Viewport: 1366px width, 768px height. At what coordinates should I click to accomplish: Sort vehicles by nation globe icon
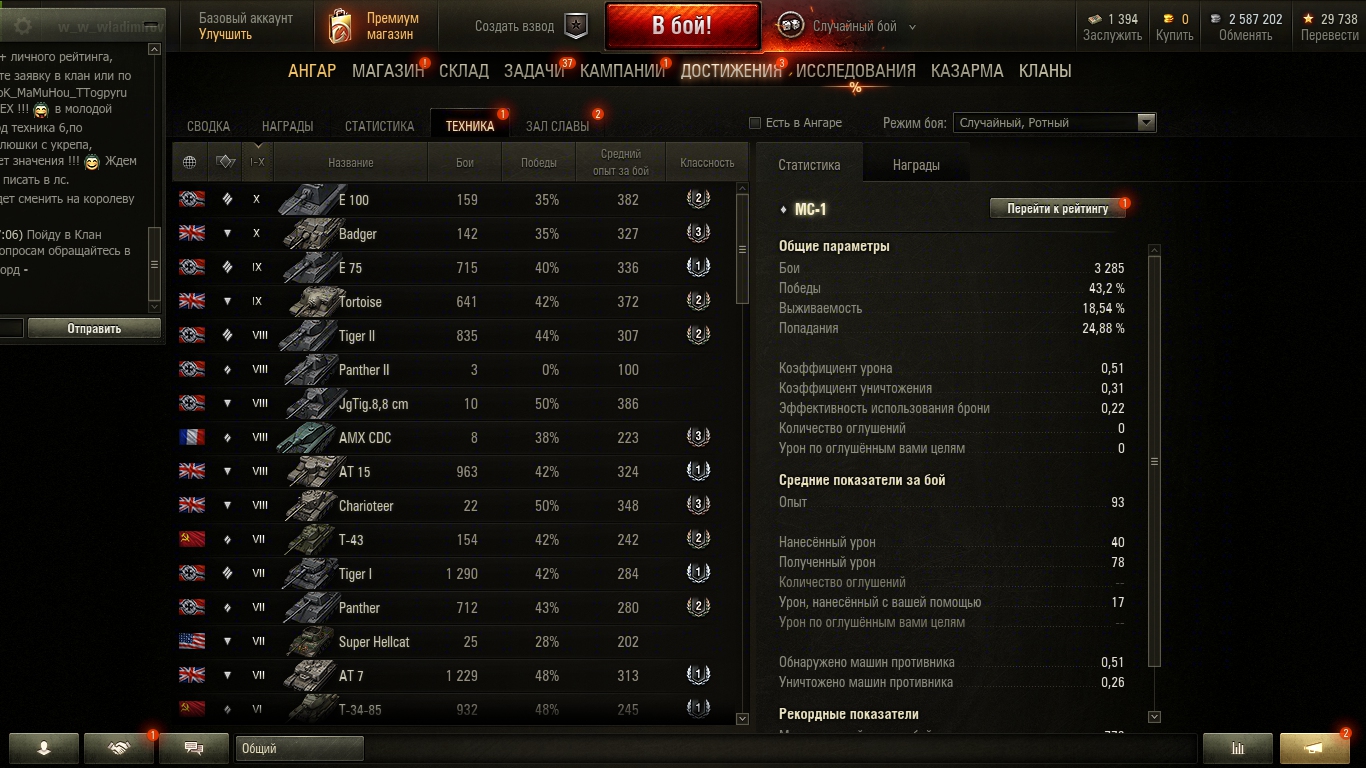pos(189,162)
